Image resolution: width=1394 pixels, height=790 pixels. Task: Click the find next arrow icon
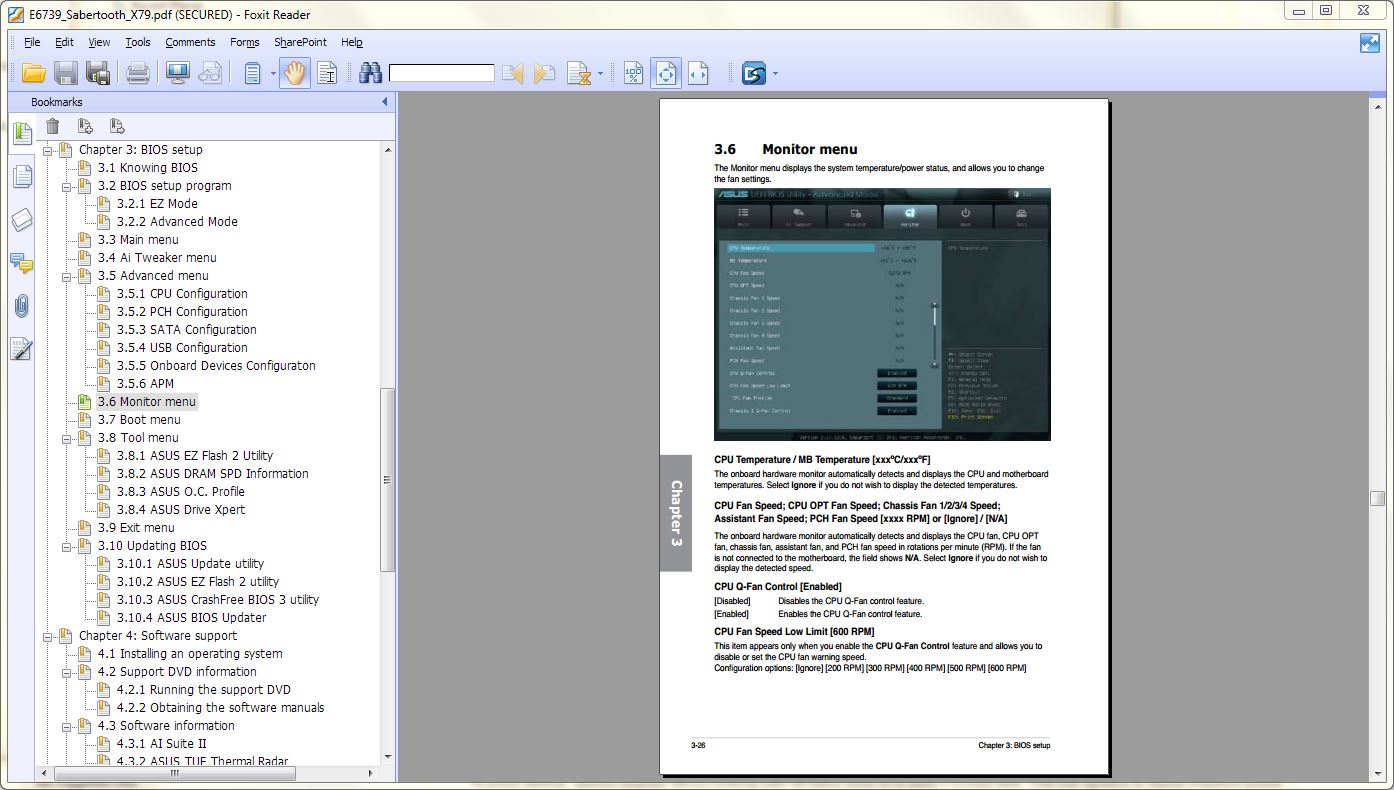[x=545, y=73]
